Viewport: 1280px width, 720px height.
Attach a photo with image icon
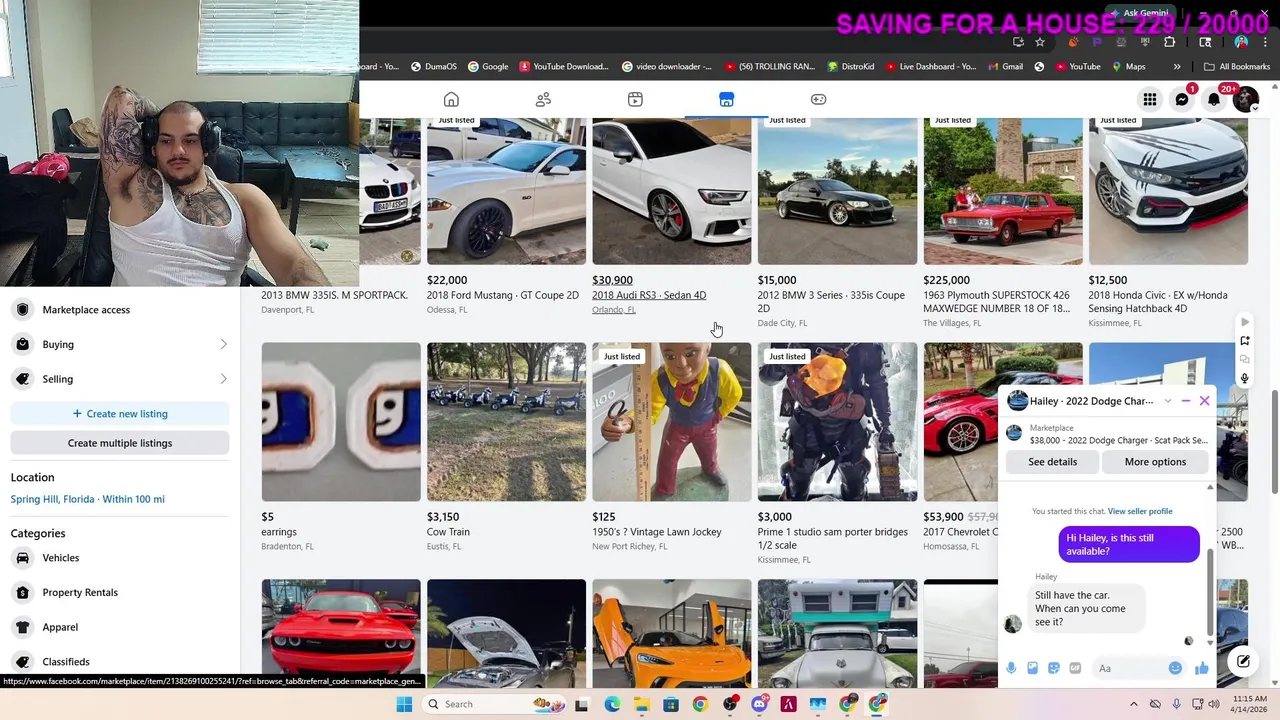pos(1033,668)
